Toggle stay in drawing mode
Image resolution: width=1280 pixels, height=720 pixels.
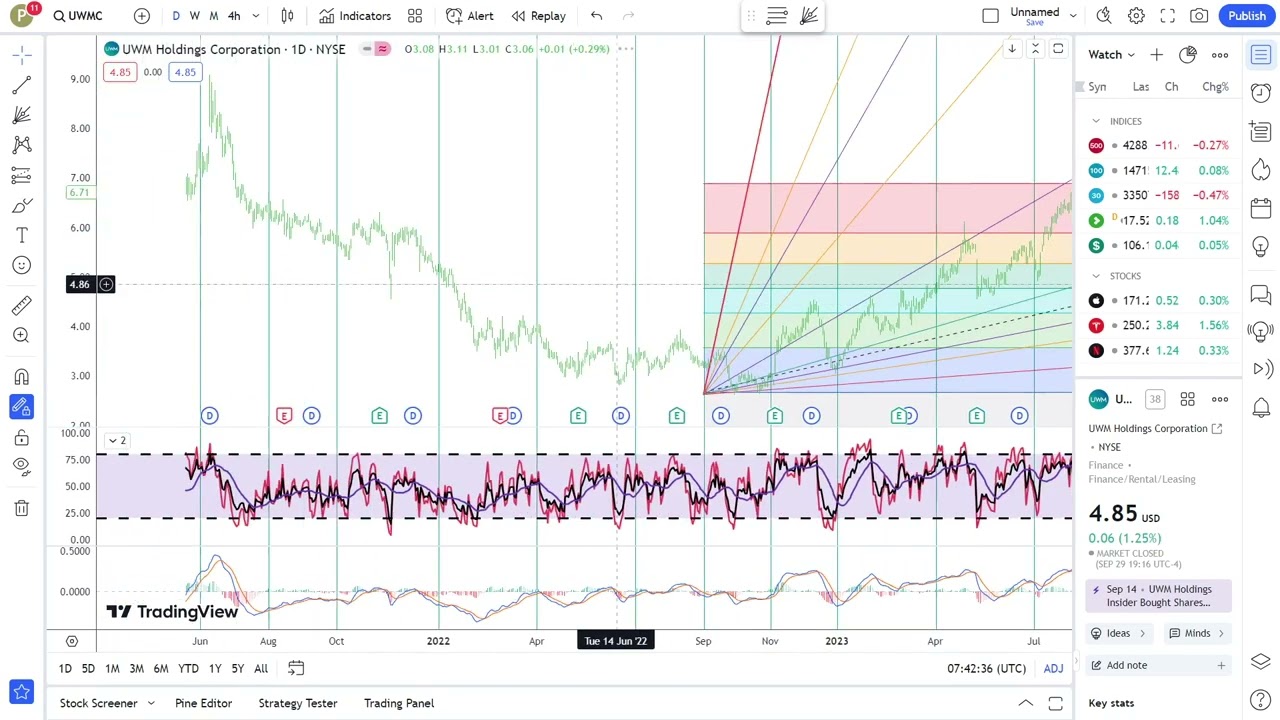pos(21,407)
